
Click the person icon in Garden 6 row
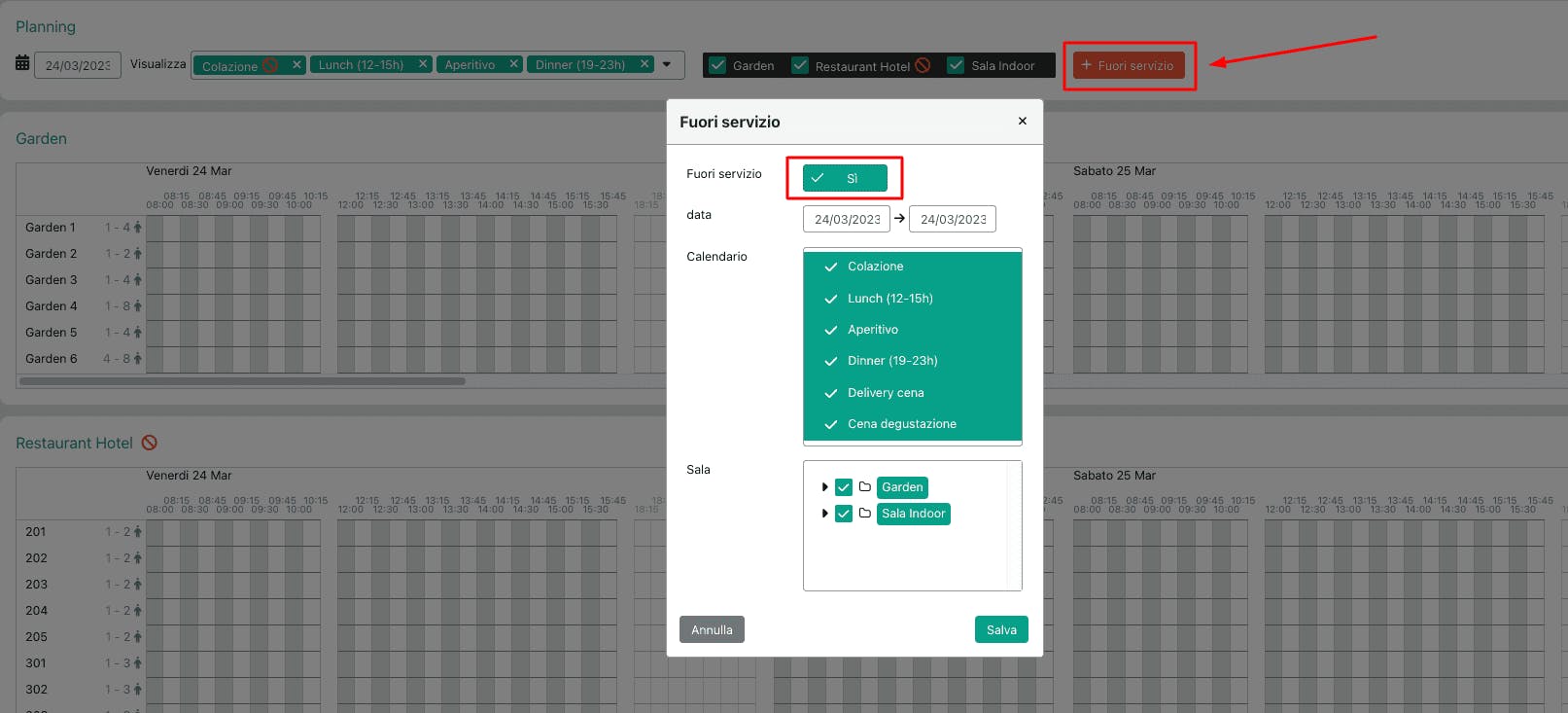click(137, 358)
